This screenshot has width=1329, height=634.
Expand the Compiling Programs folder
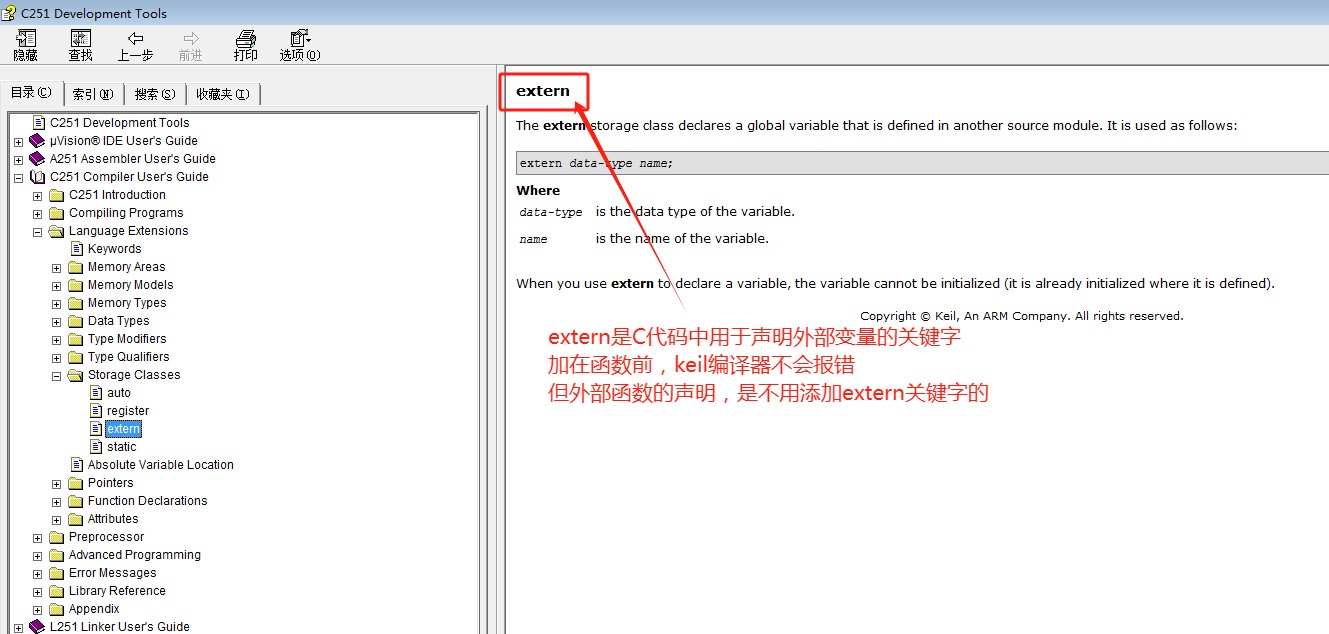point(38,213)
